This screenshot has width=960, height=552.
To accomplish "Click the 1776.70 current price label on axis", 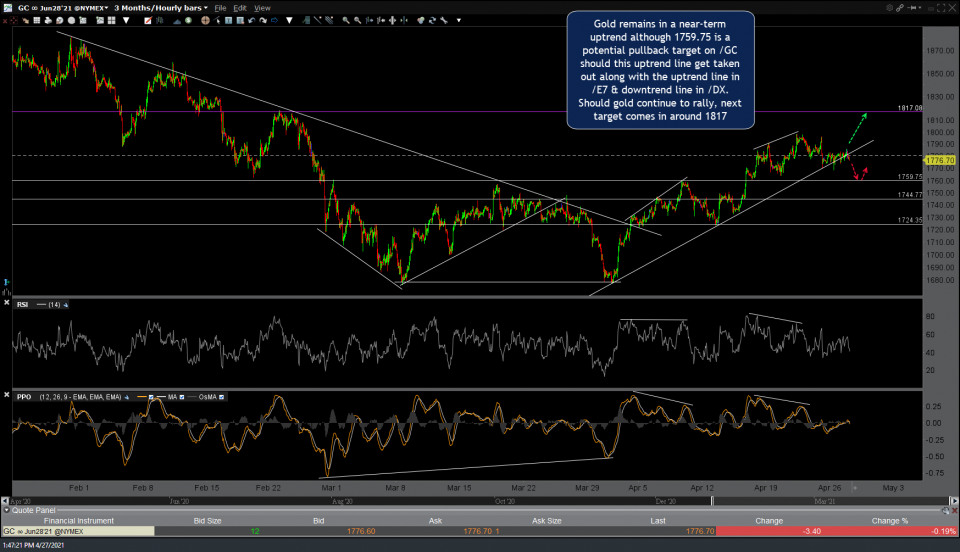I will coord(940,160).
